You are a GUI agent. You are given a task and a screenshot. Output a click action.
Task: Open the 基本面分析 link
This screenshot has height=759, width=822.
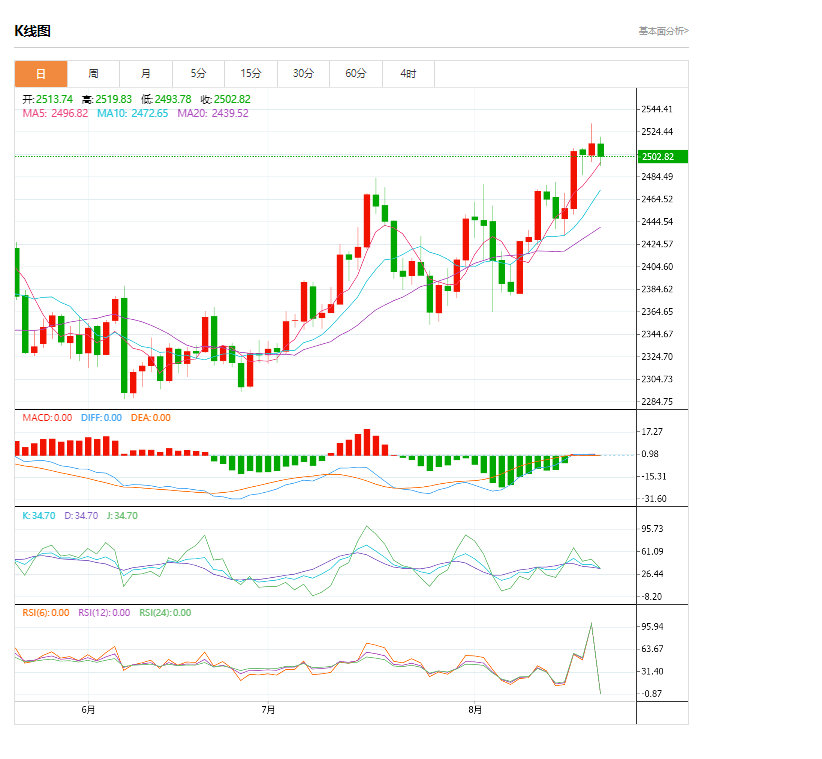click(x=663, y=31)
